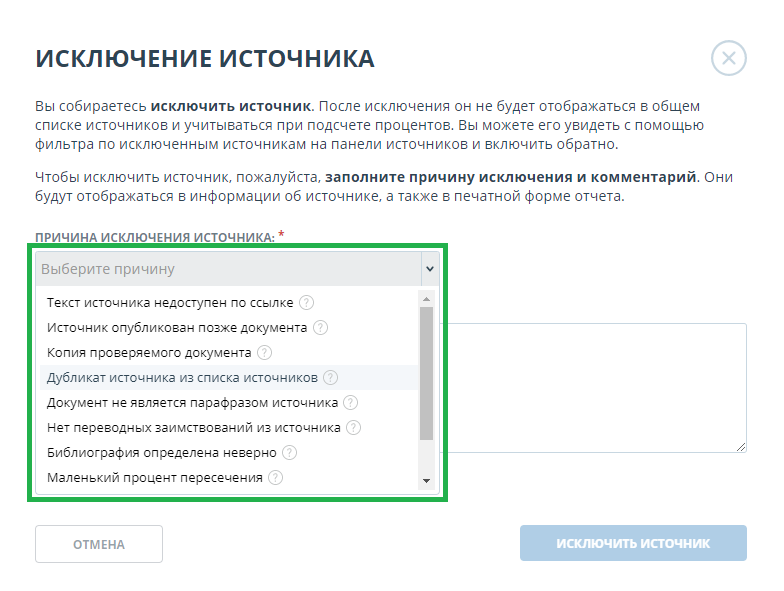Screen dimensions: 784x591
Task: Click the reason list's scroll down arrow
Action: [x=427, y=481]
